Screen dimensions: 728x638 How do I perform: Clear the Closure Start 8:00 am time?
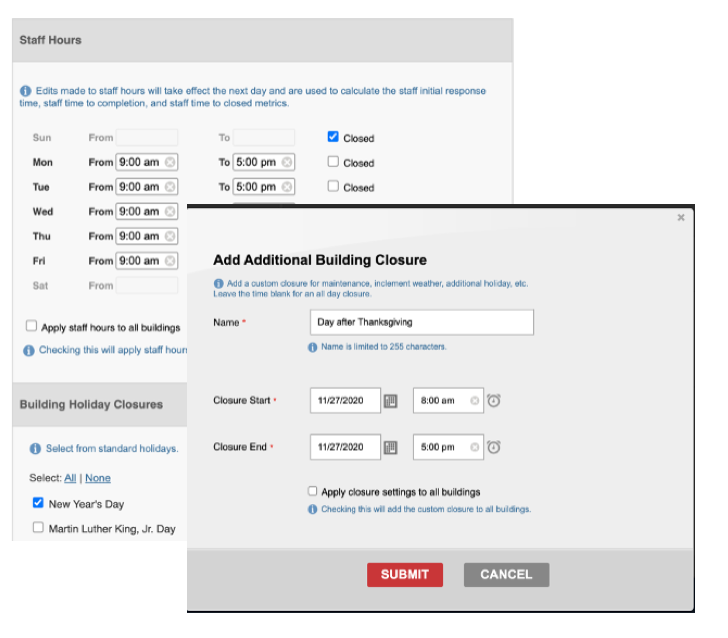click(474, 401)
